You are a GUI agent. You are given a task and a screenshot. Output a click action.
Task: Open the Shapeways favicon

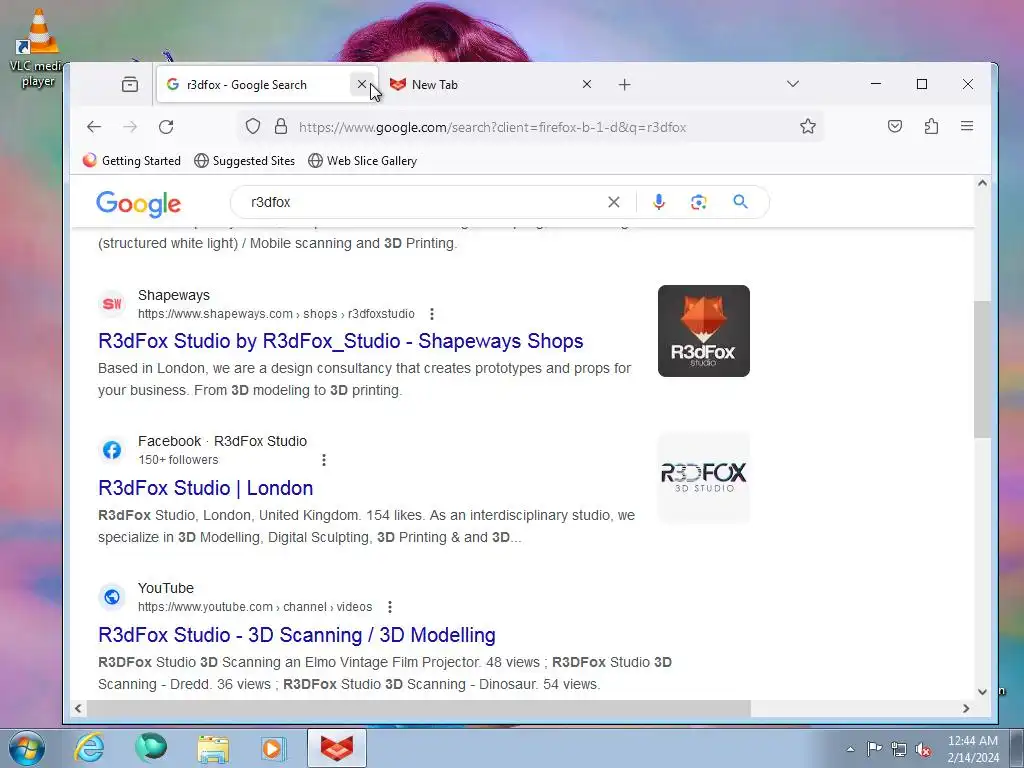(x=112, y=304)
